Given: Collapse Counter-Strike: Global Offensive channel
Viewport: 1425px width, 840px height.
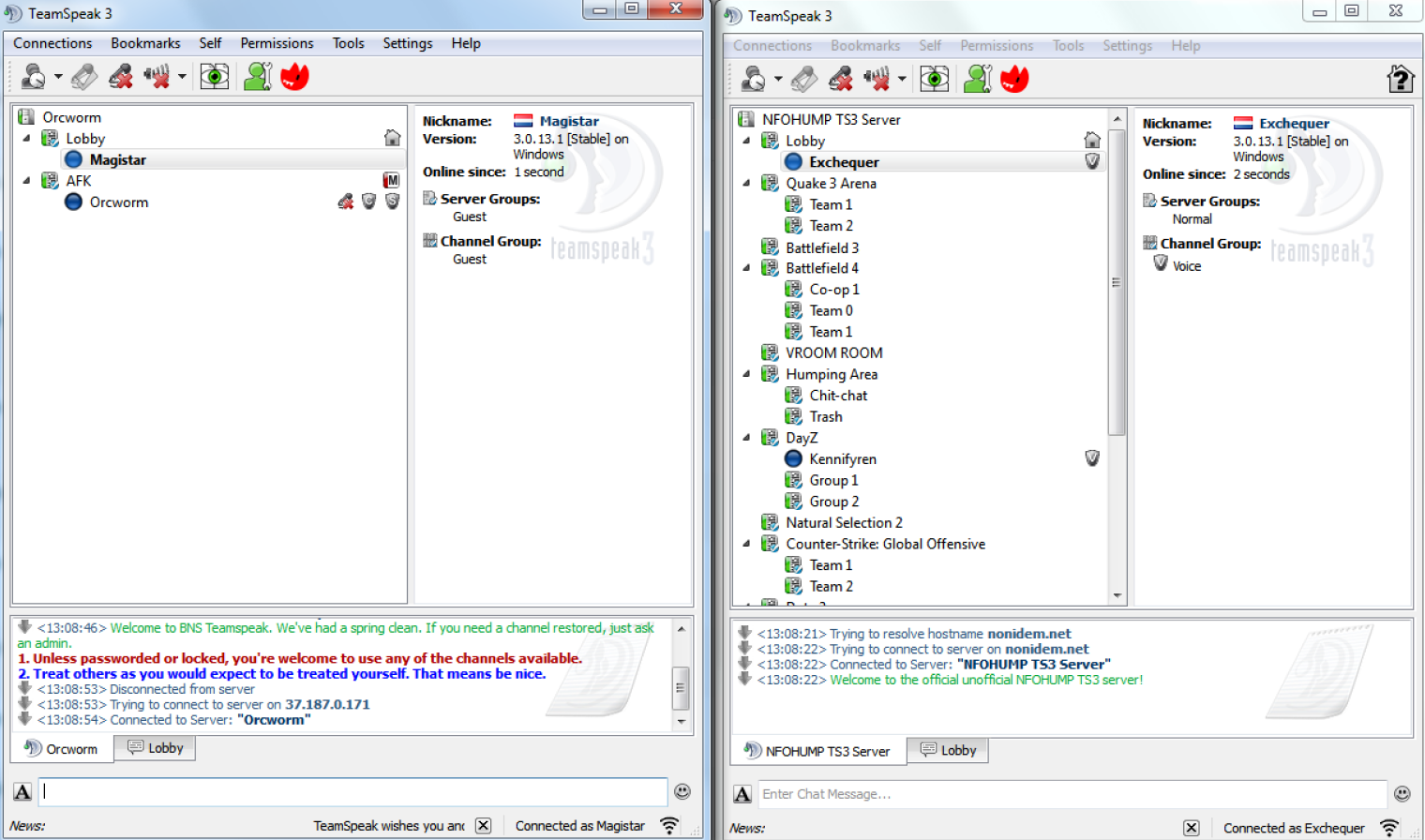Looking at the screenshot, I should click(x=746, y=543).
